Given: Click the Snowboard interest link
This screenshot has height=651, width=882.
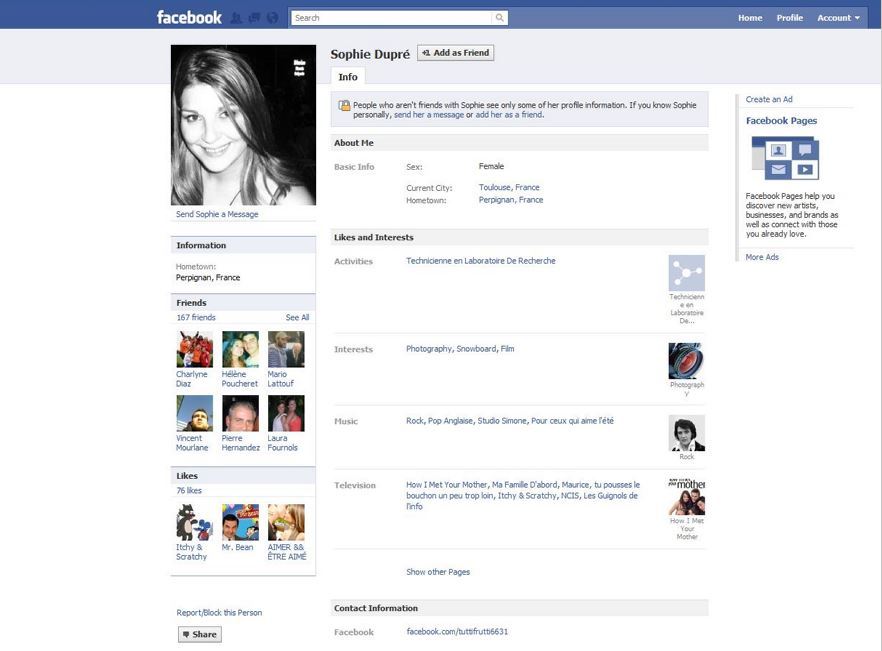Looking at the screenshot, I should pos(476,349).
